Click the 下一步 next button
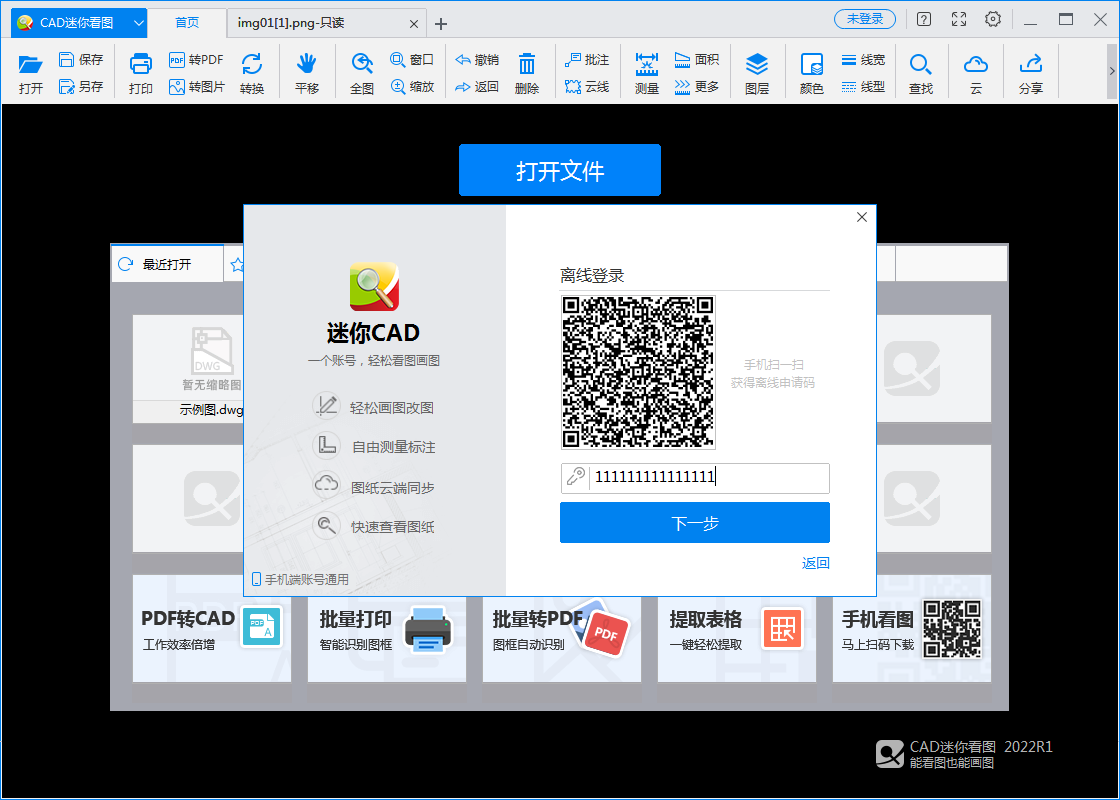1120x800 pixels. (x=694, y=522)
